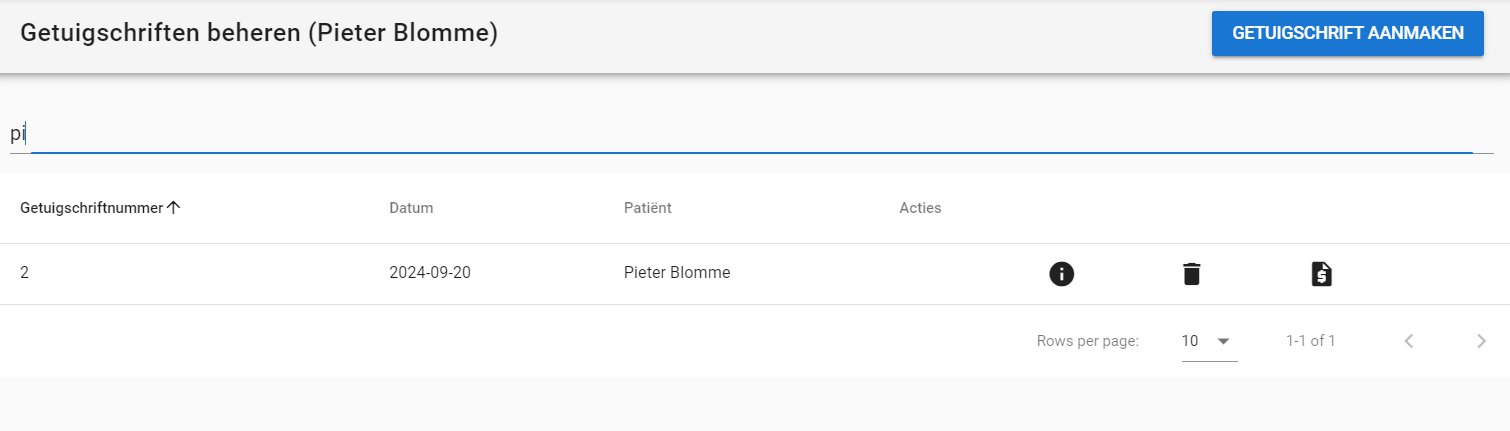This screenshot has width=1510, height=431.
Task: Sort the table by Getuigschriftnummer column header
Action: [91, 208]
